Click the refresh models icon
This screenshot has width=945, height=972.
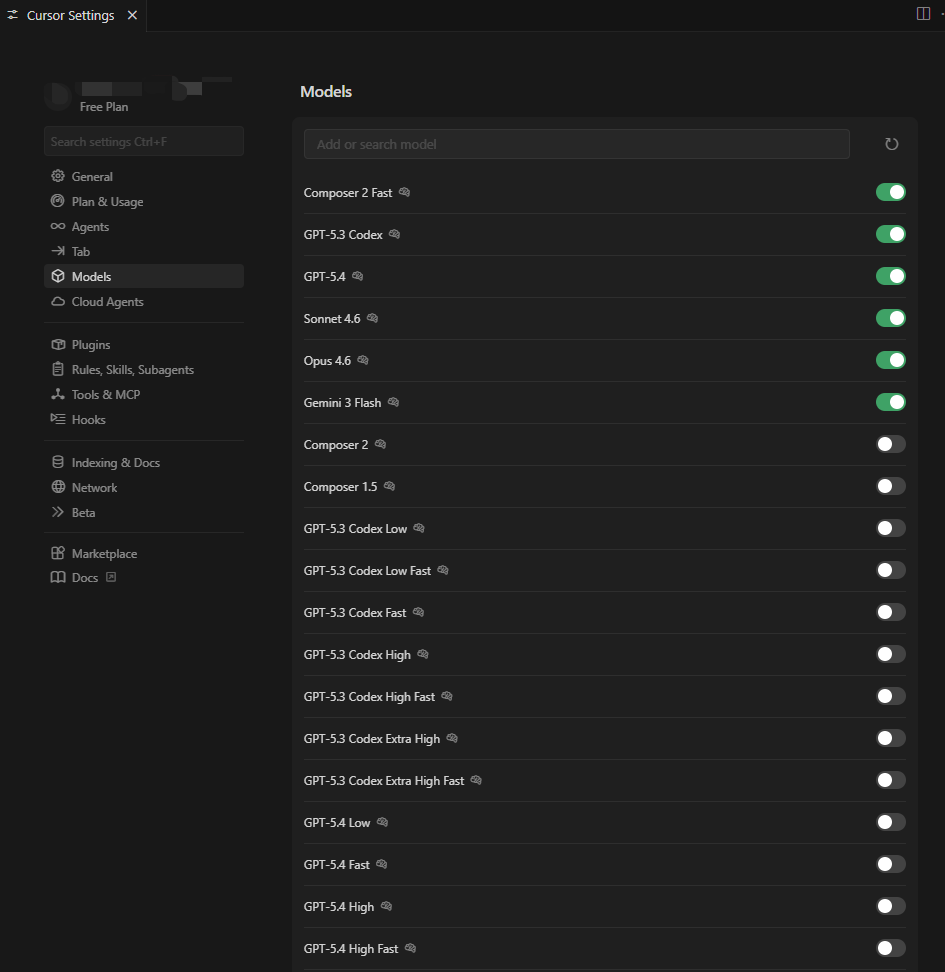coord(891,144)
